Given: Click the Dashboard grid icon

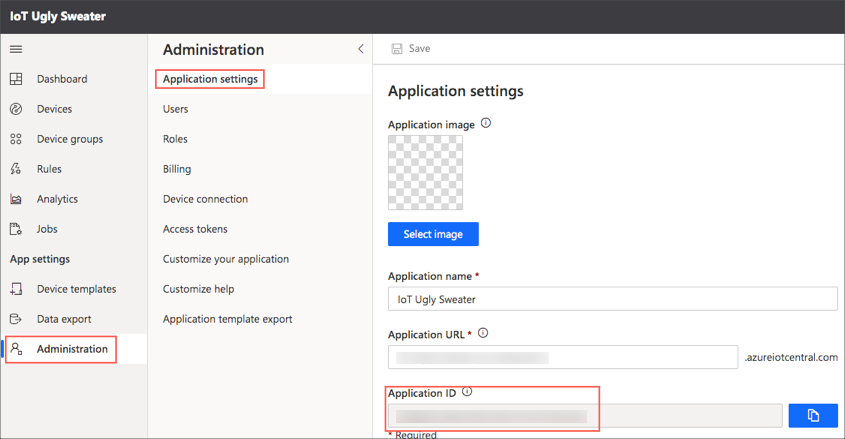Looking at the screenshot, I should pos(16,79).
